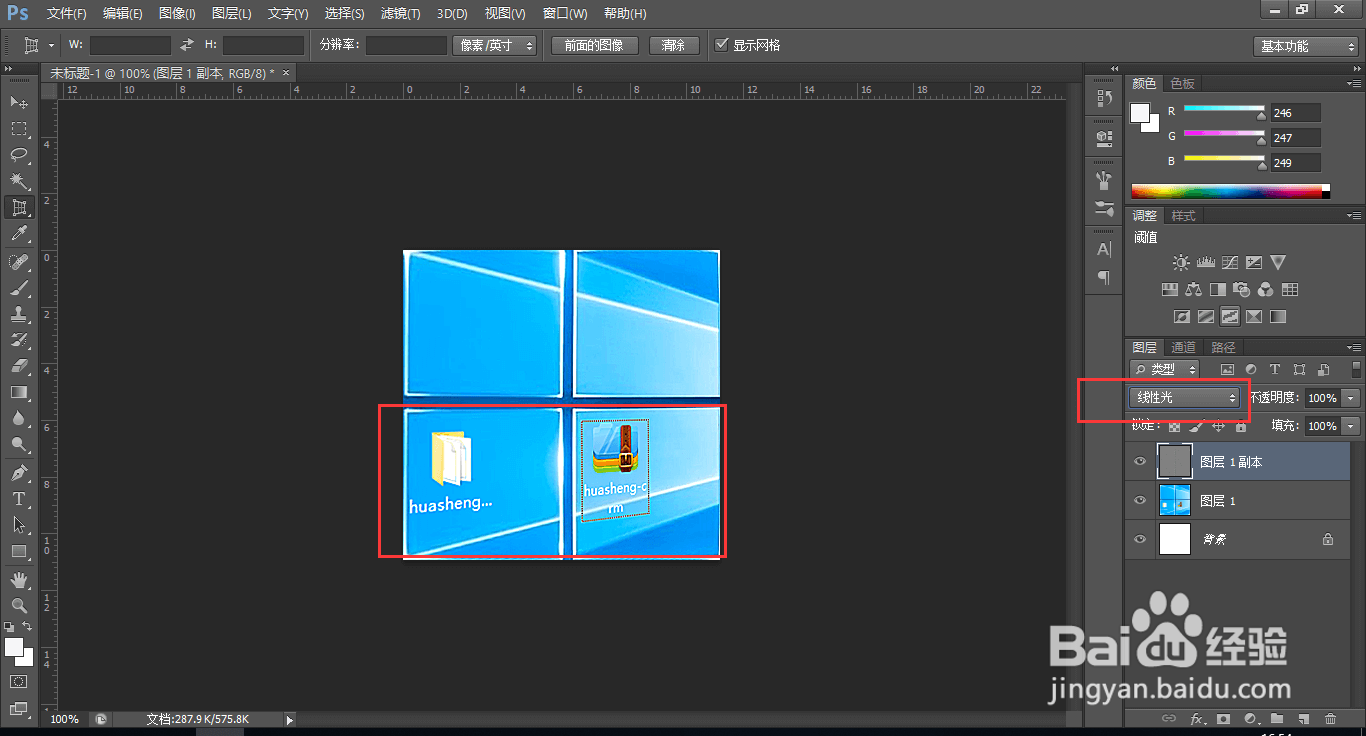Image resolution: width=1366 pixels, height=736 pixels.
Task: Select the History Brush tool
Action: 18,340
